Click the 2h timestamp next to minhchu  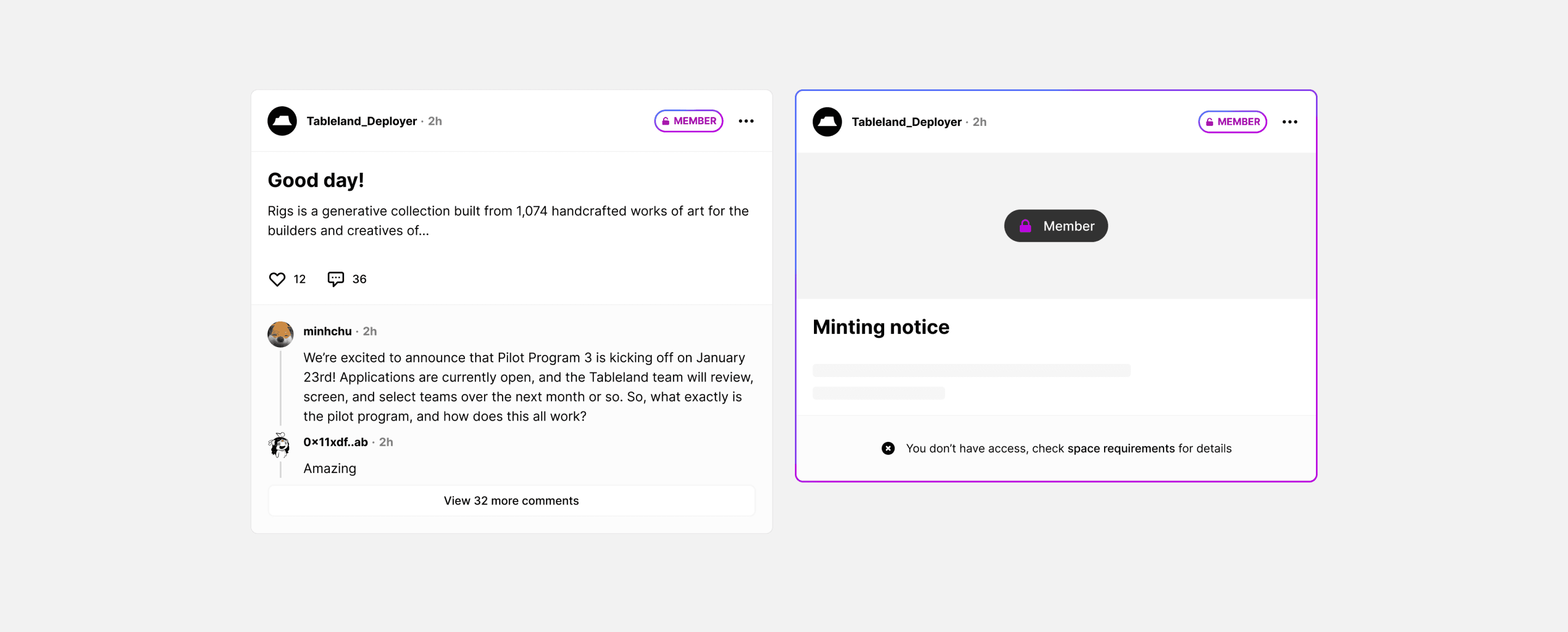(x=370, y=331)
